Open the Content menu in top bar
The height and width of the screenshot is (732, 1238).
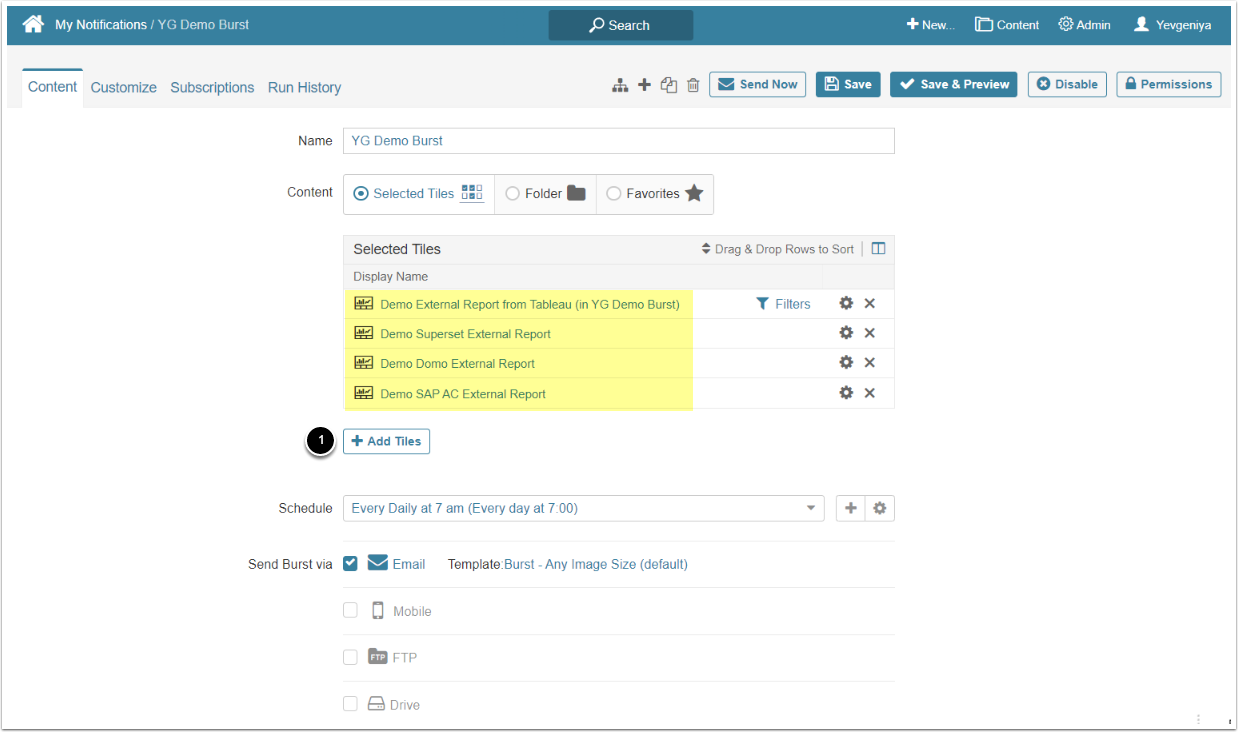[x=1007, y=25]
